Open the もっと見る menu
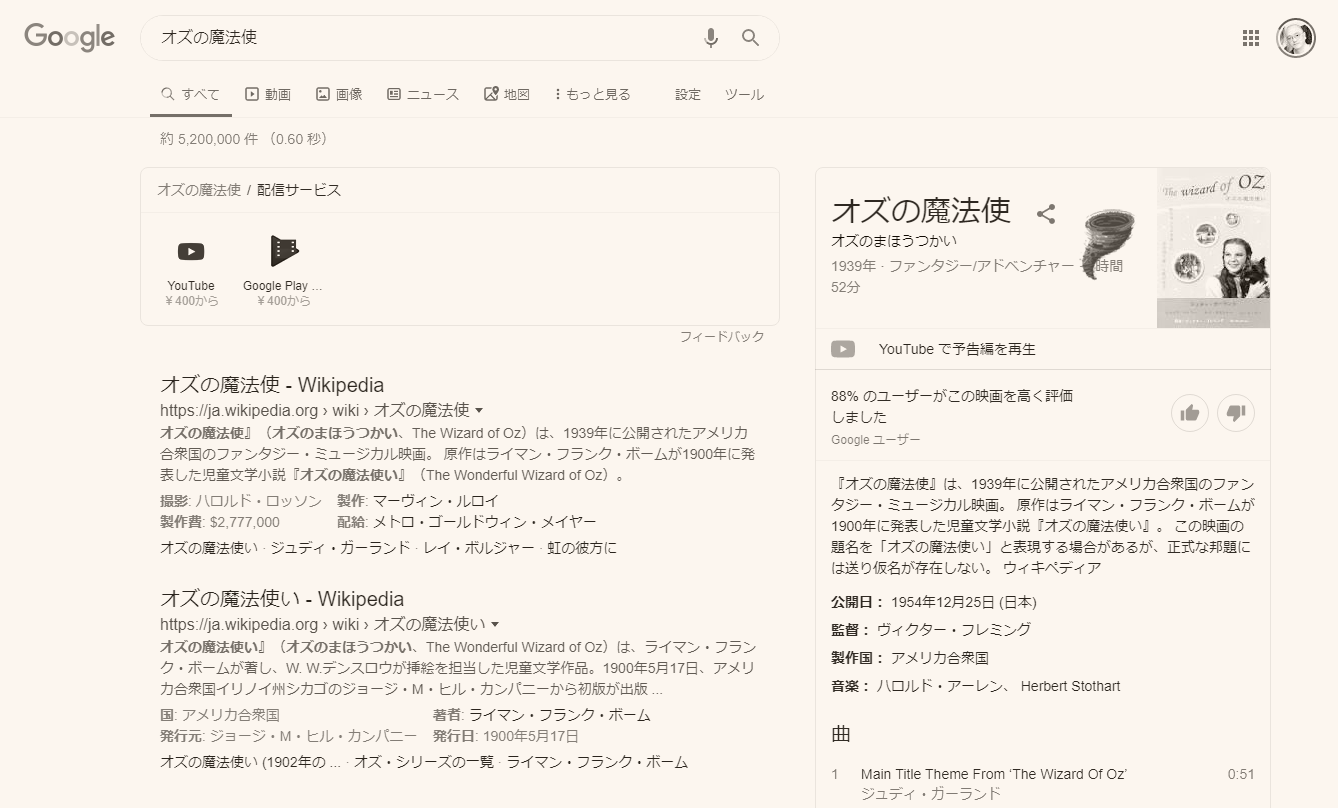 [x=593, y=94]
